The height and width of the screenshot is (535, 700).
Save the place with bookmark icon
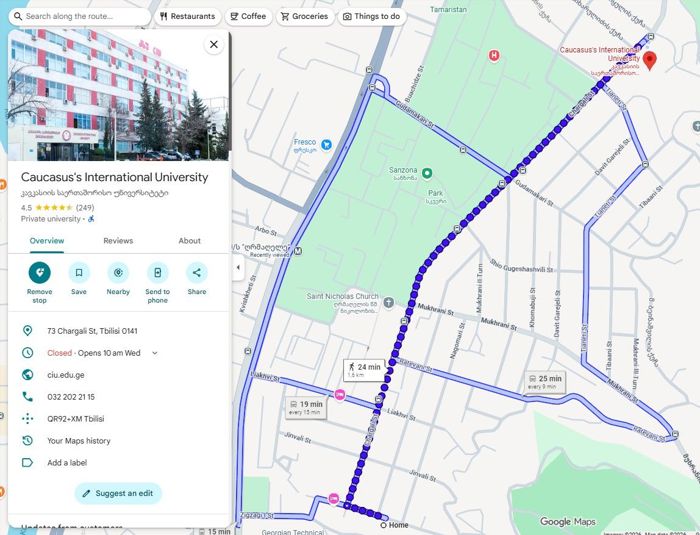(x=79, y=273)
